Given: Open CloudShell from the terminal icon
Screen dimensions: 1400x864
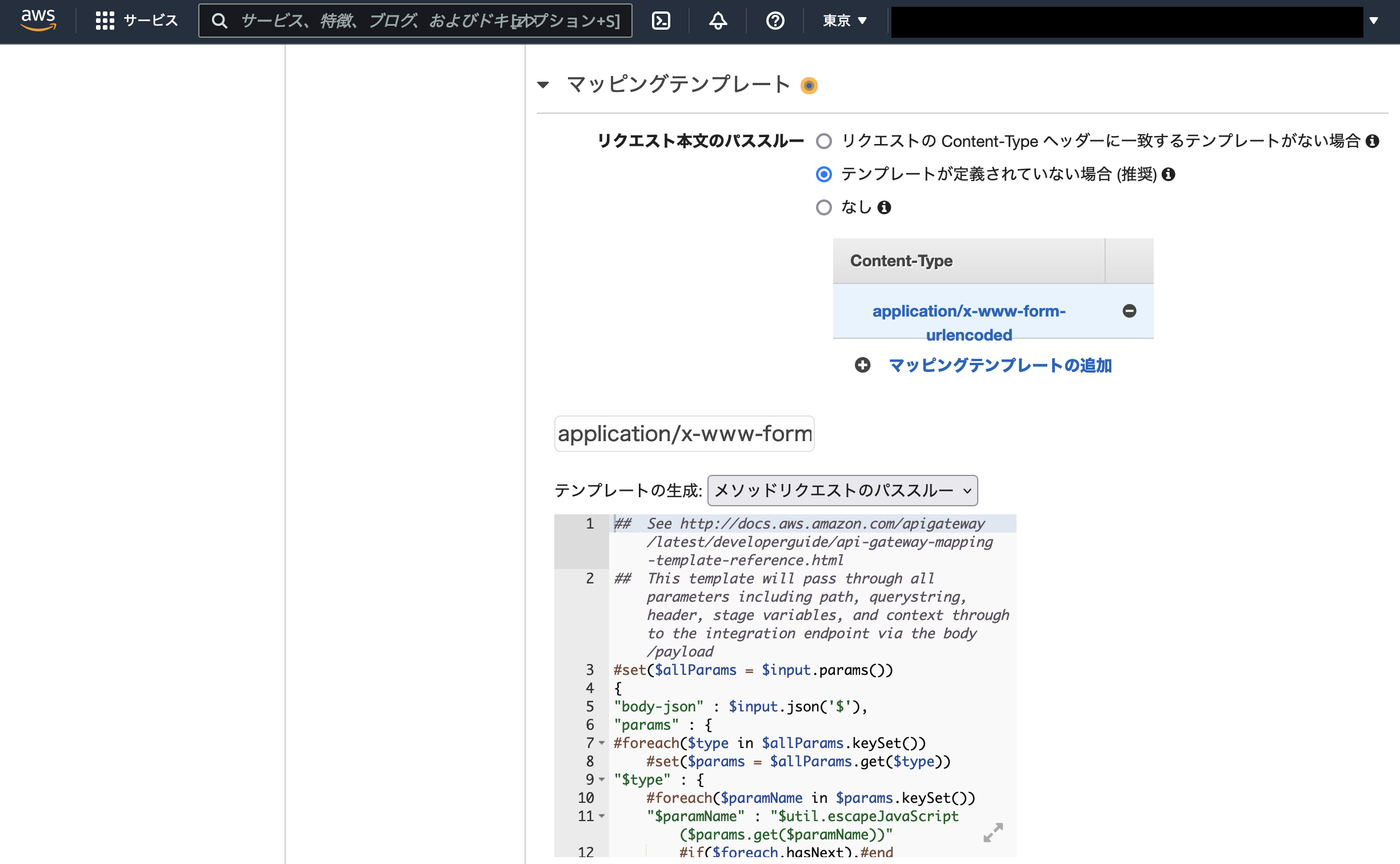Looking at the screenshot, I should [661, 21].
